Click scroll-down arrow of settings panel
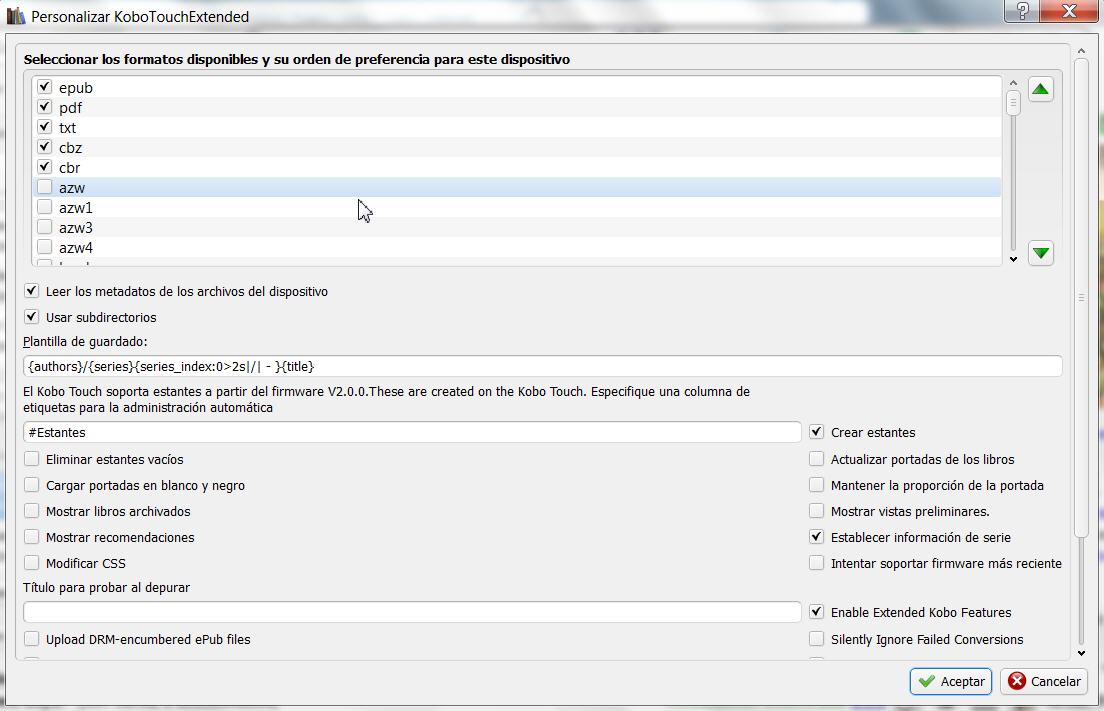The height and width of the screenshot is (711, 1104). pos(1081,653)
